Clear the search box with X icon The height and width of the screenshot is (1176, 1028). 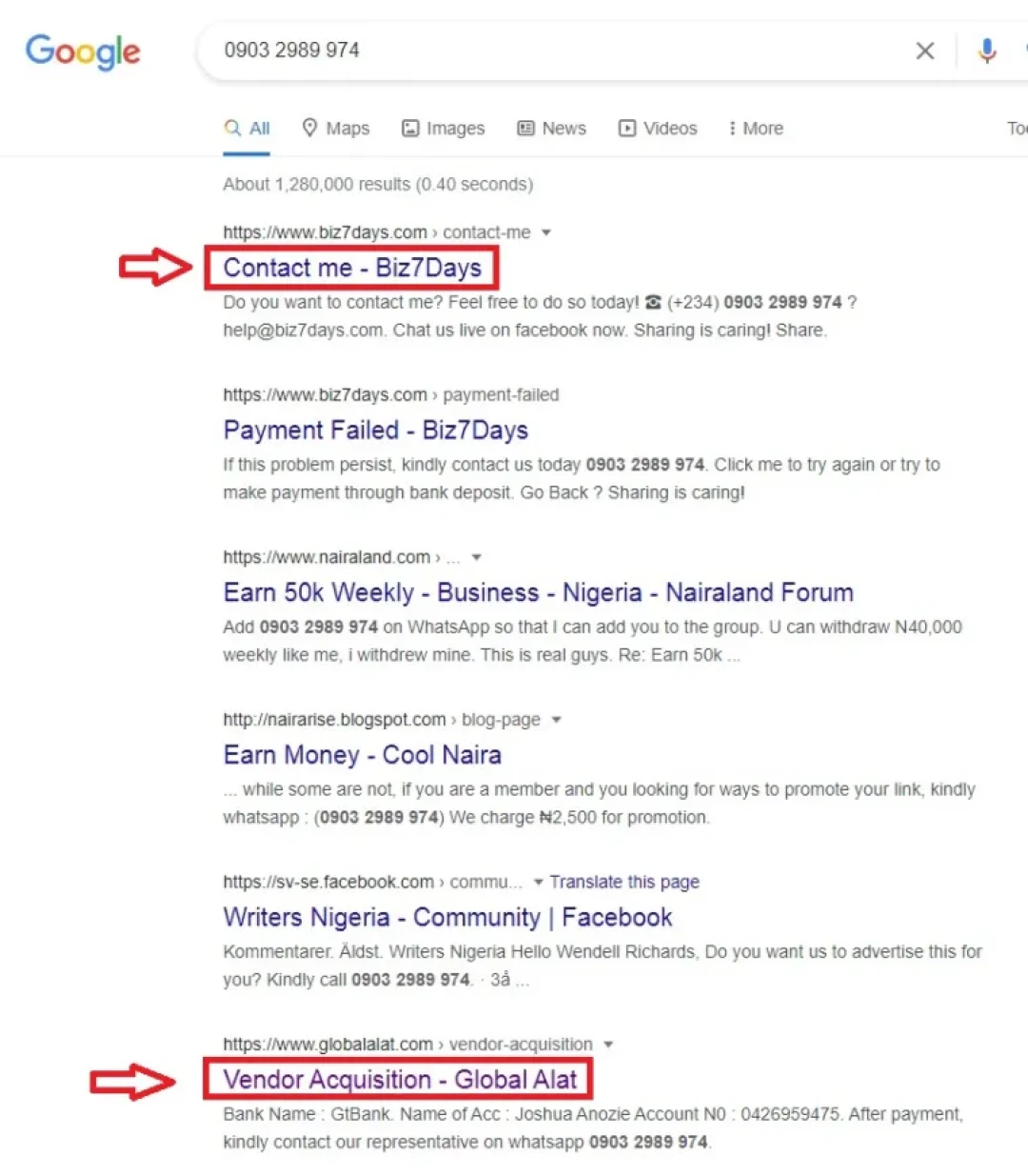click(x=925, y=50)
